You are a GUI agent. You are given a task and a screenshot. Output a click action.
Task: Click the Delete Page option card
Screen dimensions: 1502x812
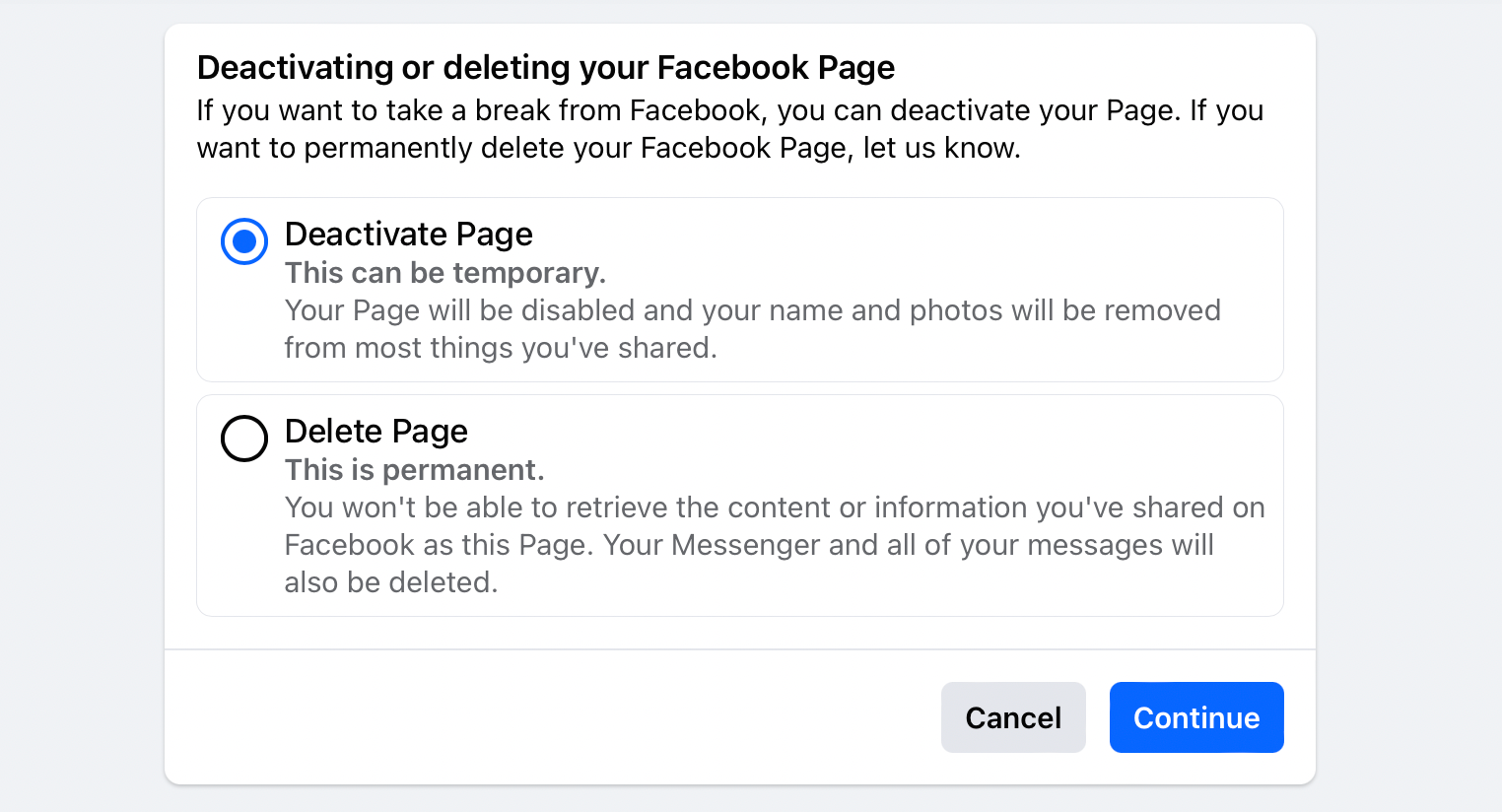[739, 505]
